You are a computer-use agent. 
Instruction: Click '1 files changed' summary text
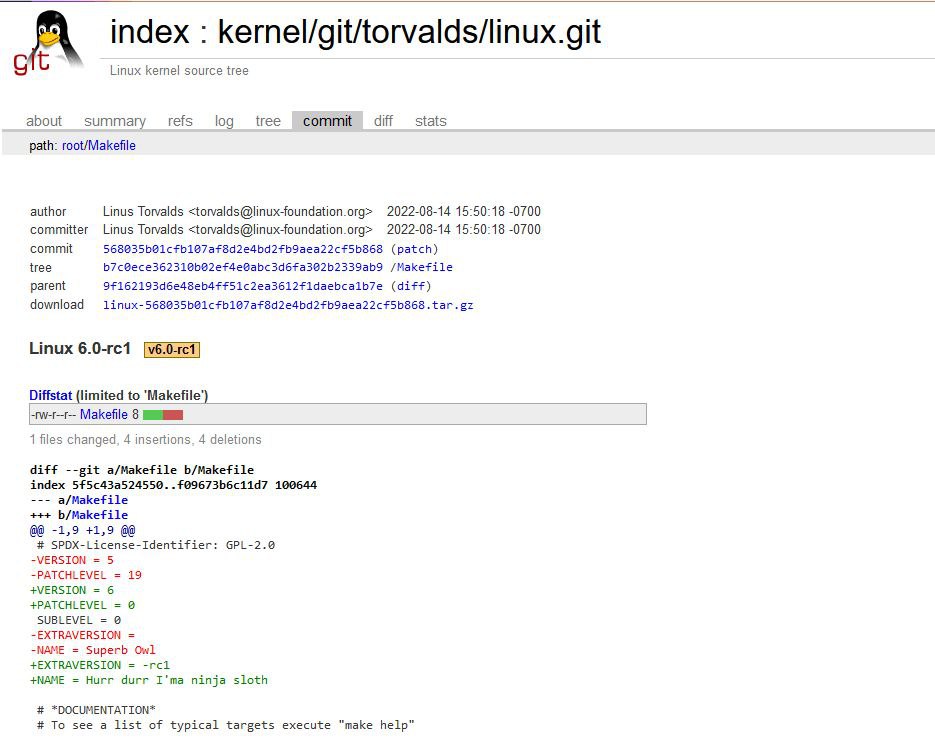click(73, 439)
